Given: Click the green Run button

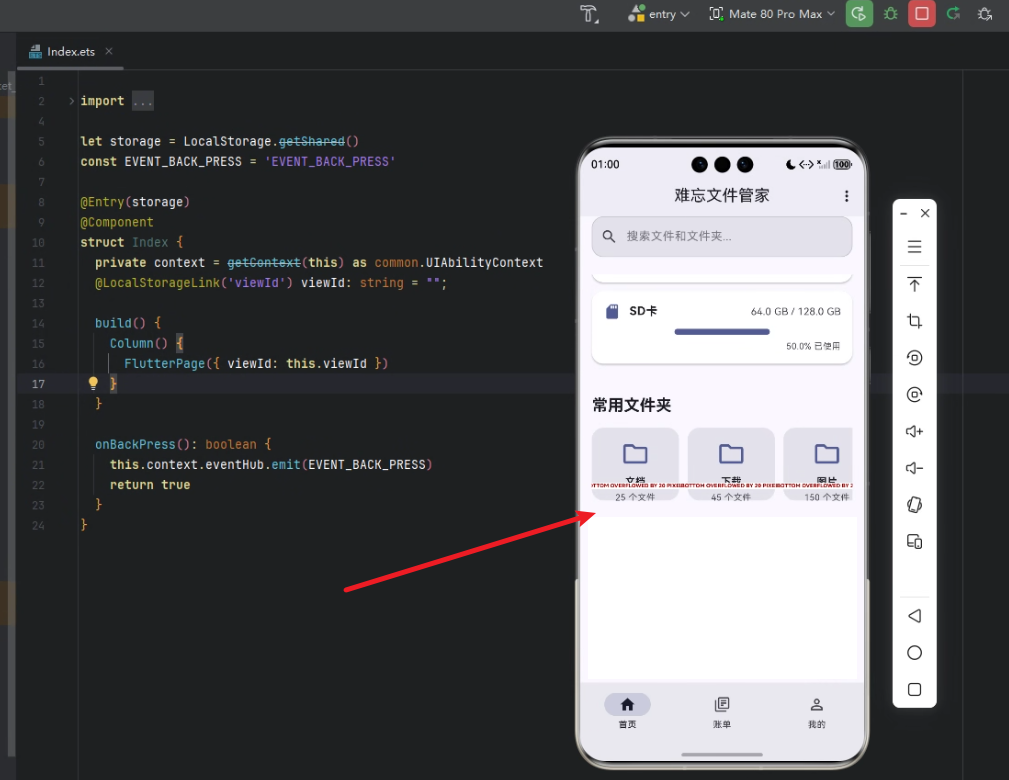Looking at the screenshot, I should (859, 14).
